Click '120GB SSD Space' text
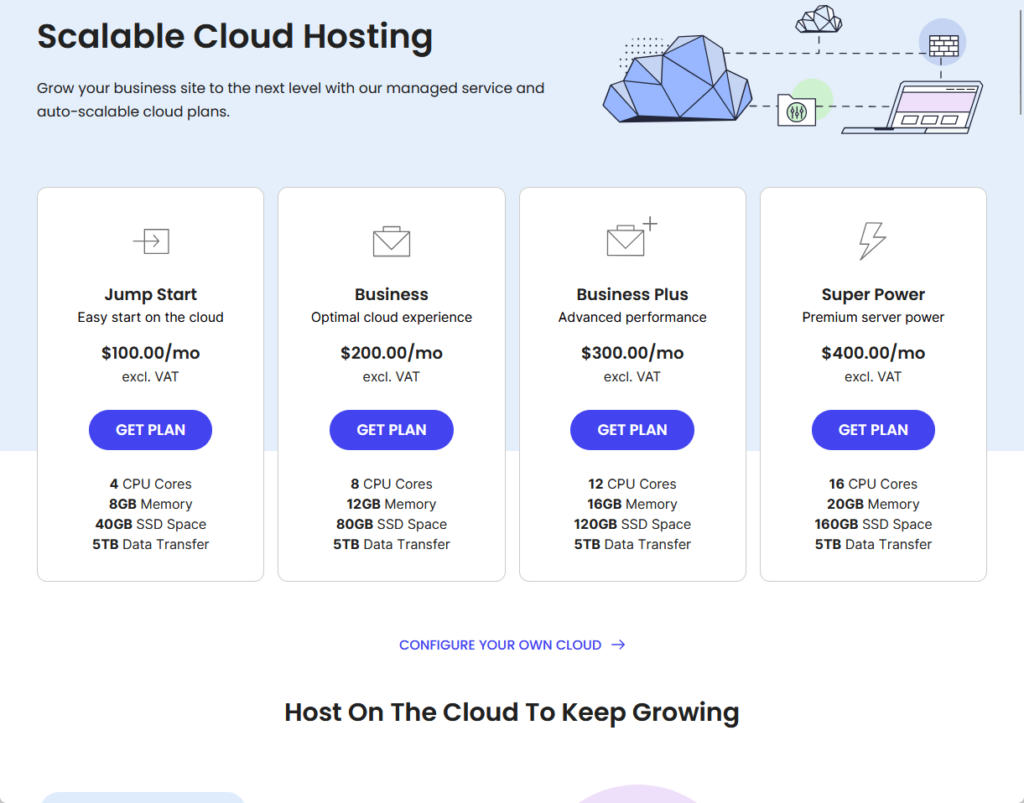This screenshot has height=803, width=1024. coord(632,524)
